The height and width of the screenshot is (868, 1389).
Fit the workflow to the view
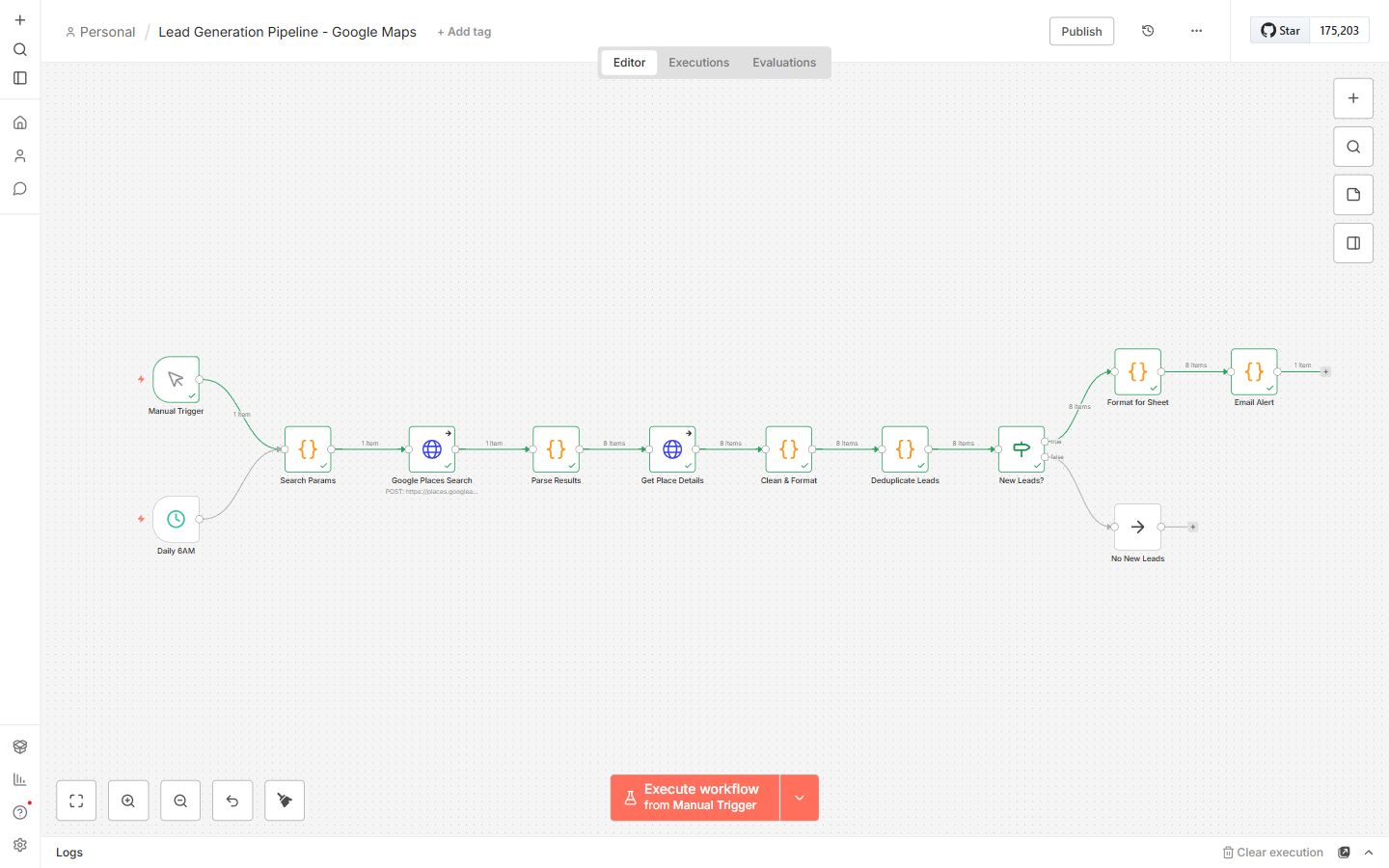[x=76, y=800]
